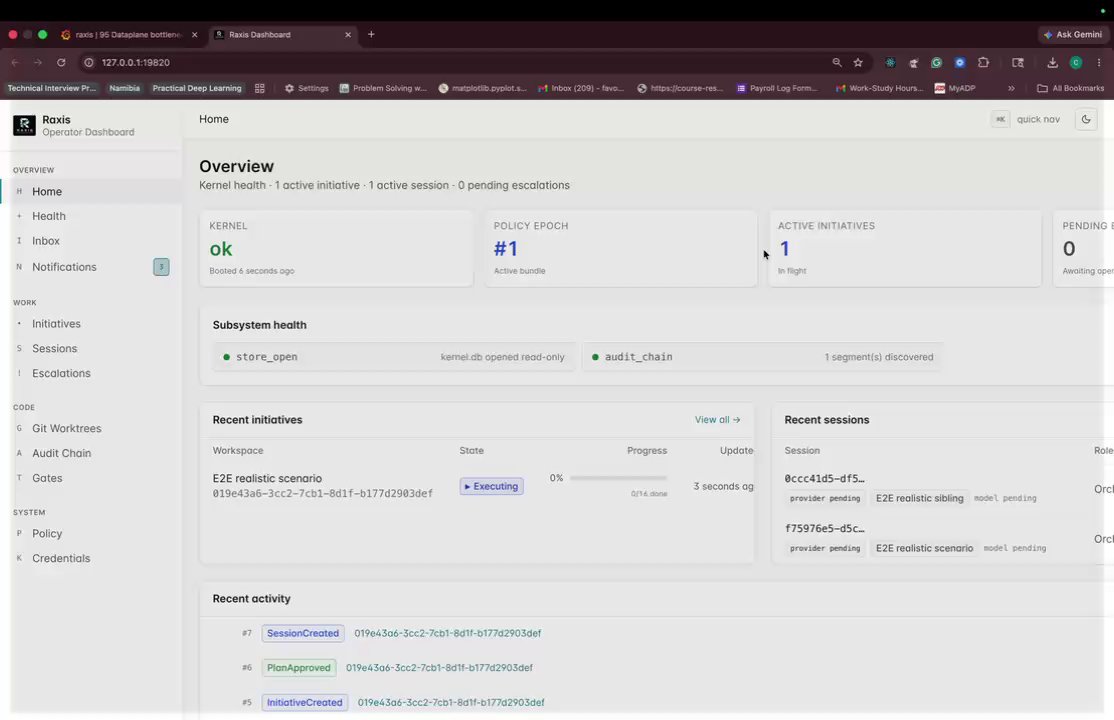1114x720 pixels.
Task: Toggle the dark mode moon icon
Action: (1086, 119)
